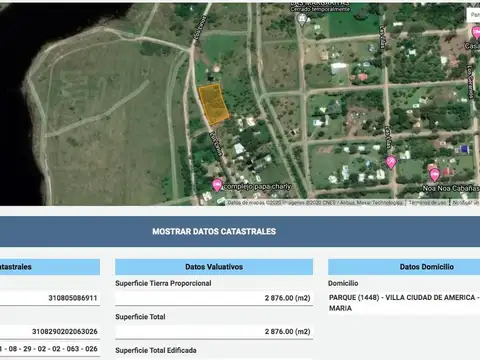Screen dimensions: 480x360
Task: Click the MOSTRAR DATOS CATASTRALES bar
Action: (240, 231)
